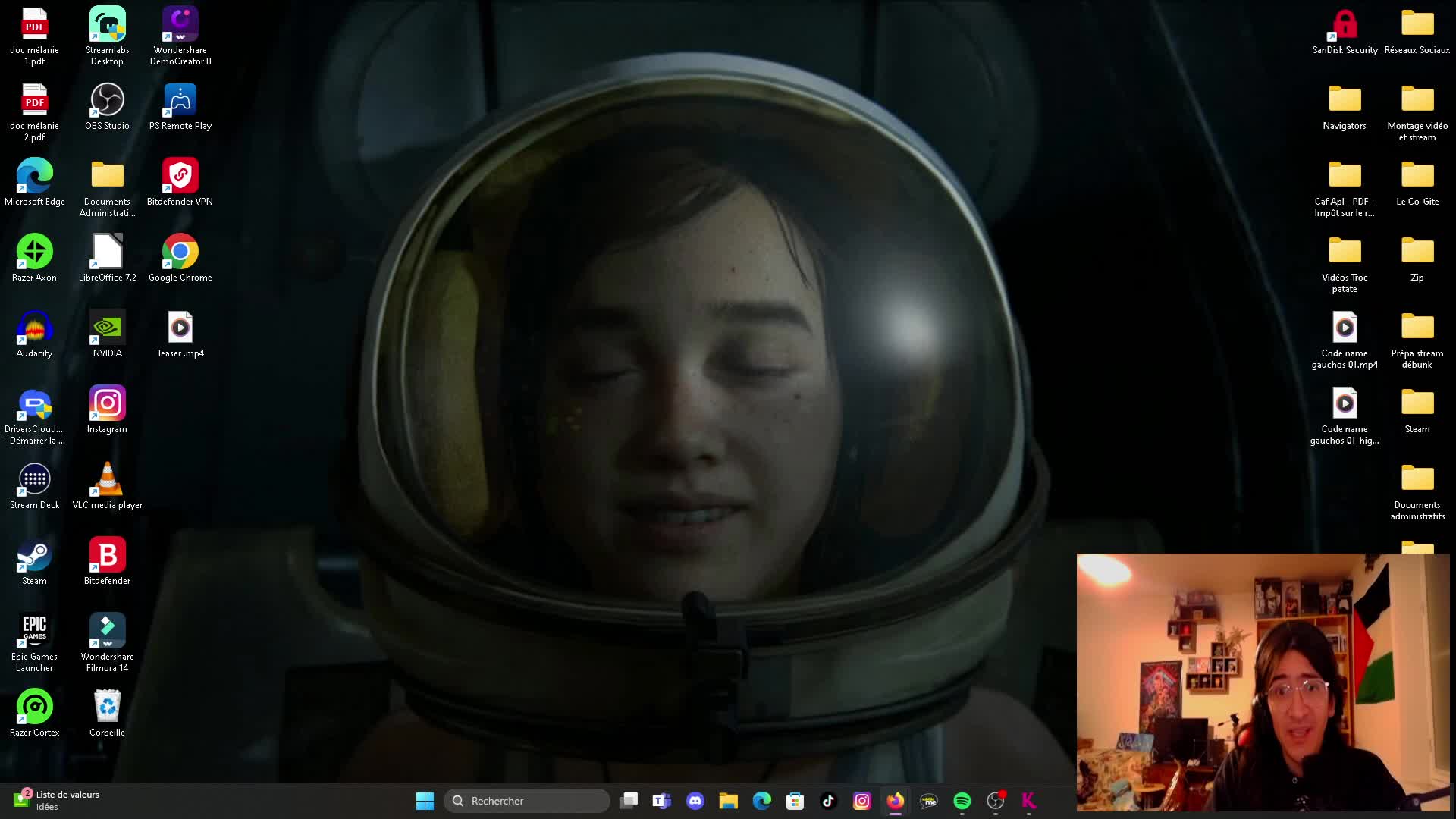Switch to OBS Studio in taskbar
This screenshot has height=819, width=1456.
pos(996,801)
